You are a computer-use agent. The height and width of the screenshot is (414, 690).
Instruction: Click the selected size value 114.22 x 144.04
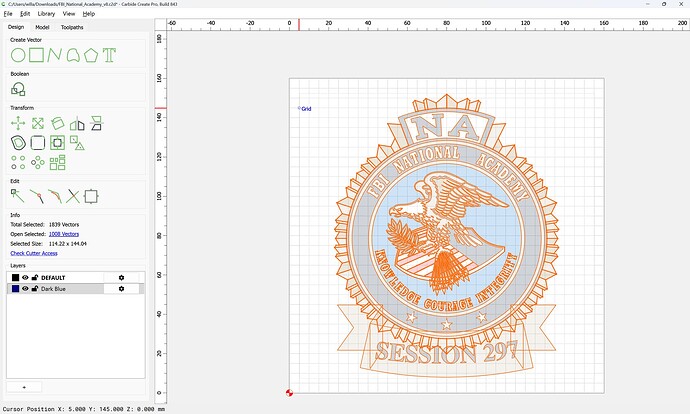tap(68, 243)
